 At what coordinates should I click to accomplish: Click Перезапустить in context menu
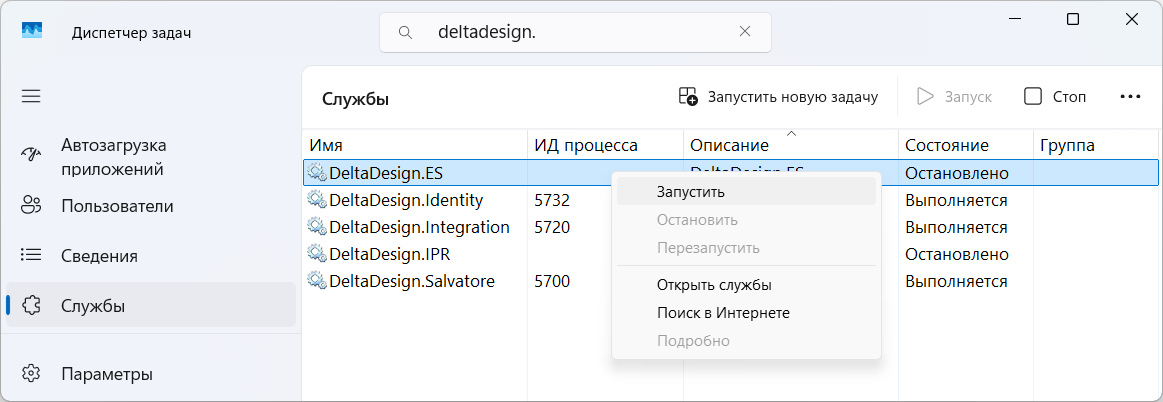[746, 248]
